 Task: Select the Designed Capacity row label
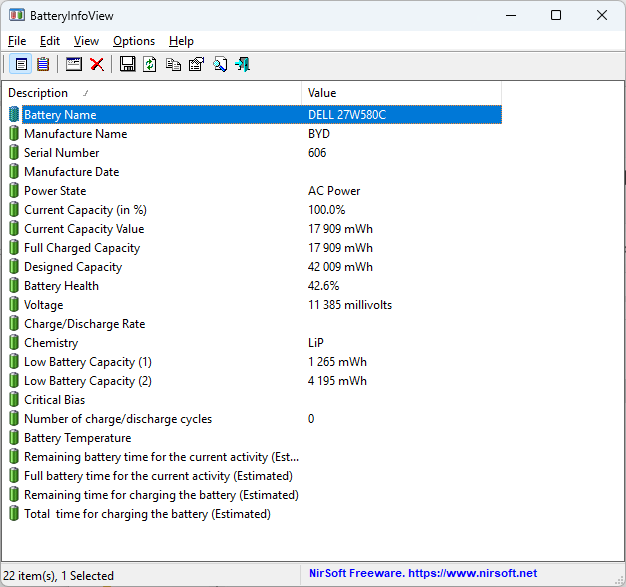tap(73, 267)
